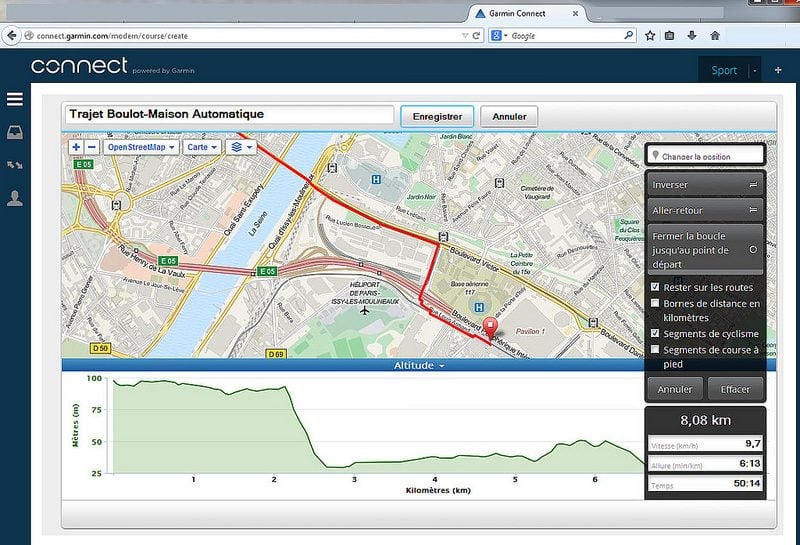Go to browser home page icon
The image size is (800, 545).
715,36
